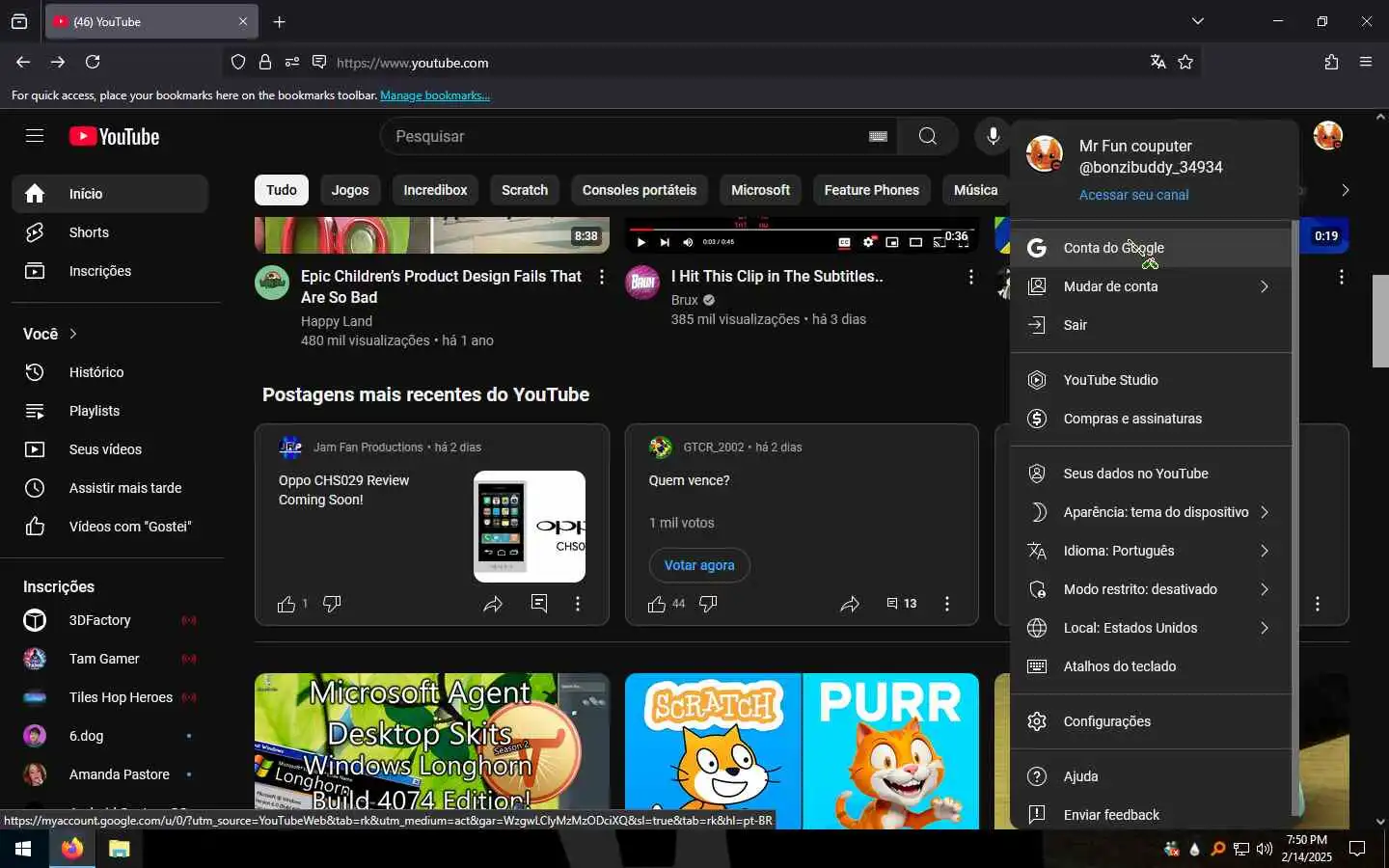Click Acessar seu canal link
1389x868 pixels.
[1133, 195]
